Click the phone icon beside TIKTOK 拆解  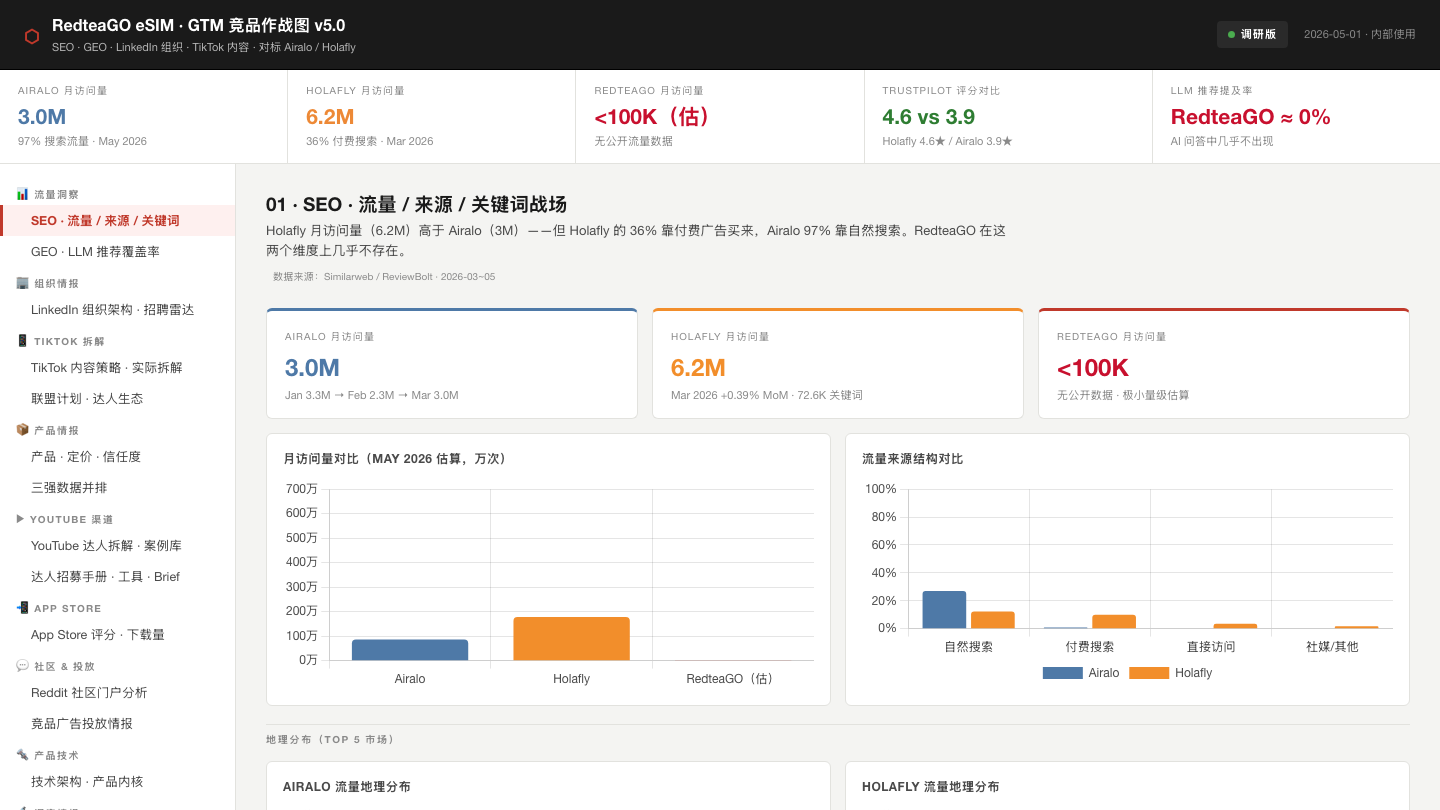tap(22, 341)
